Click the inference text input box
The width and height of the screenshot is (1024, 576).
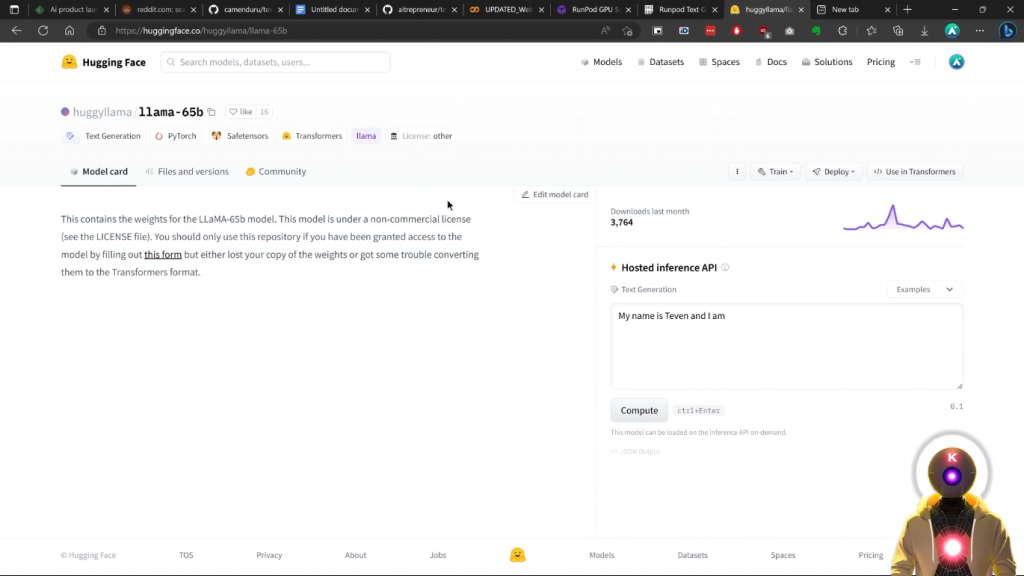tap(786, 346)
